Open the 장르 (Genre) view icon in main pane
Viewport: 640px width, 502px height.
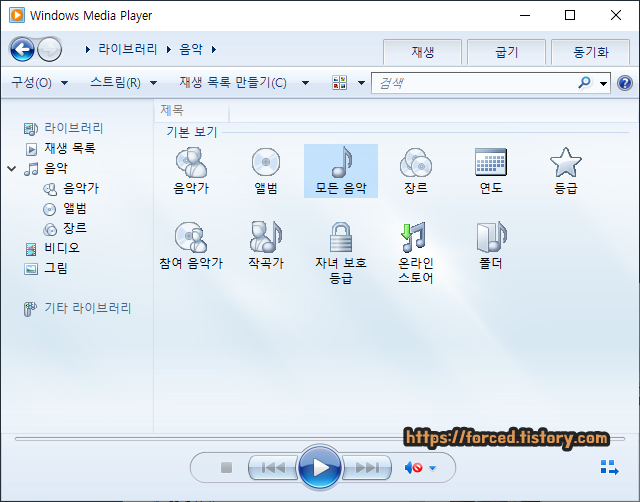point(416,171)
